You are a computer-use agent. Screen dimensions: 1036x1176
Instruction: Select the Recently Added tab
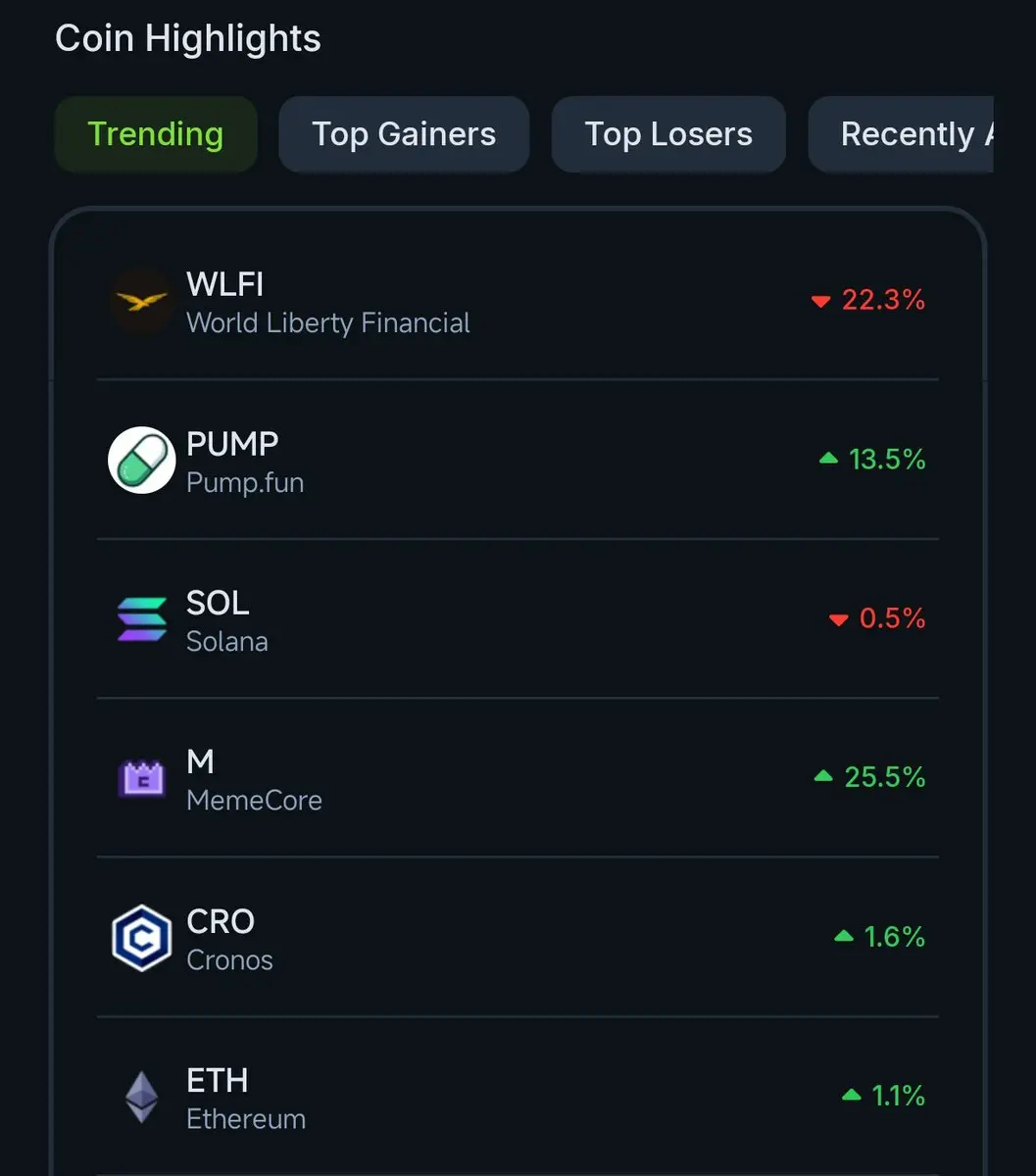[x=902, y=134]
